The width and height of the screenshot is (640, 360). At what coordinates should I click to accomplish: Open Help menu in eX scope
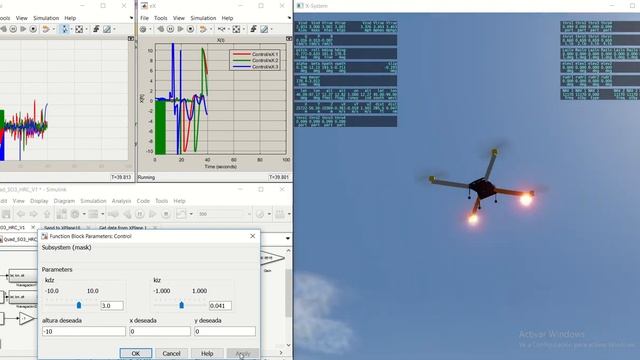point(227,18)
